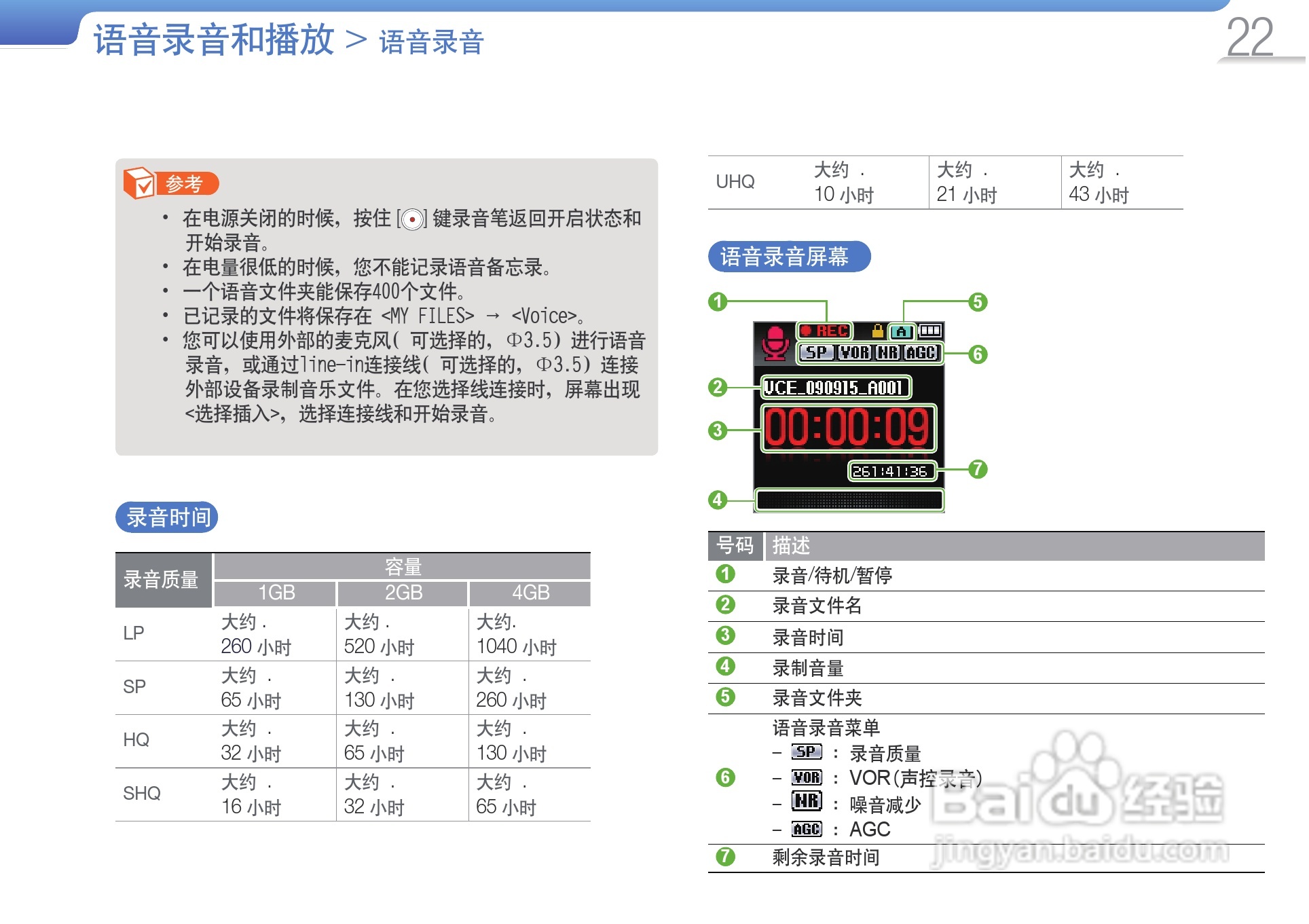The image size is (1309, 924).
Task: Click the battery level icon
Action: 930,331
